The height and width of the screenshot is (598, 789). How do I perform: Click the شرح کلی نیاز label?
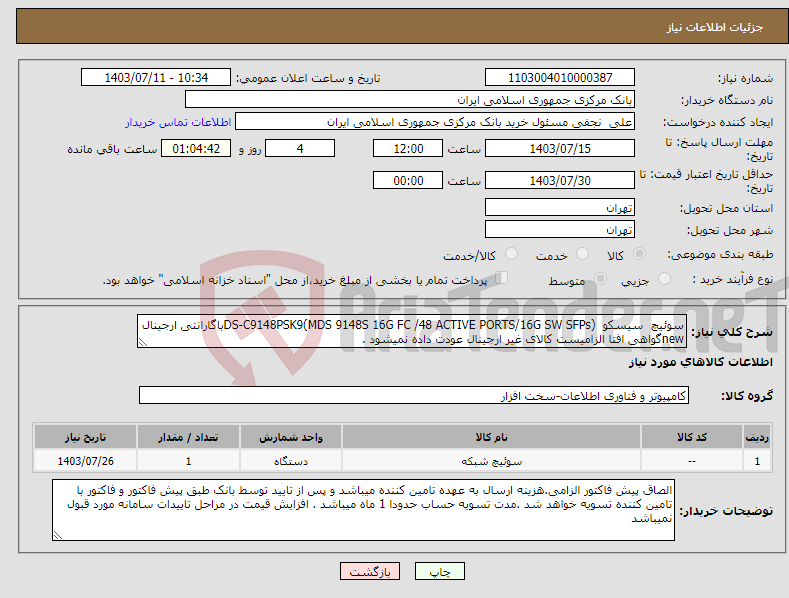tap(733, 332)
